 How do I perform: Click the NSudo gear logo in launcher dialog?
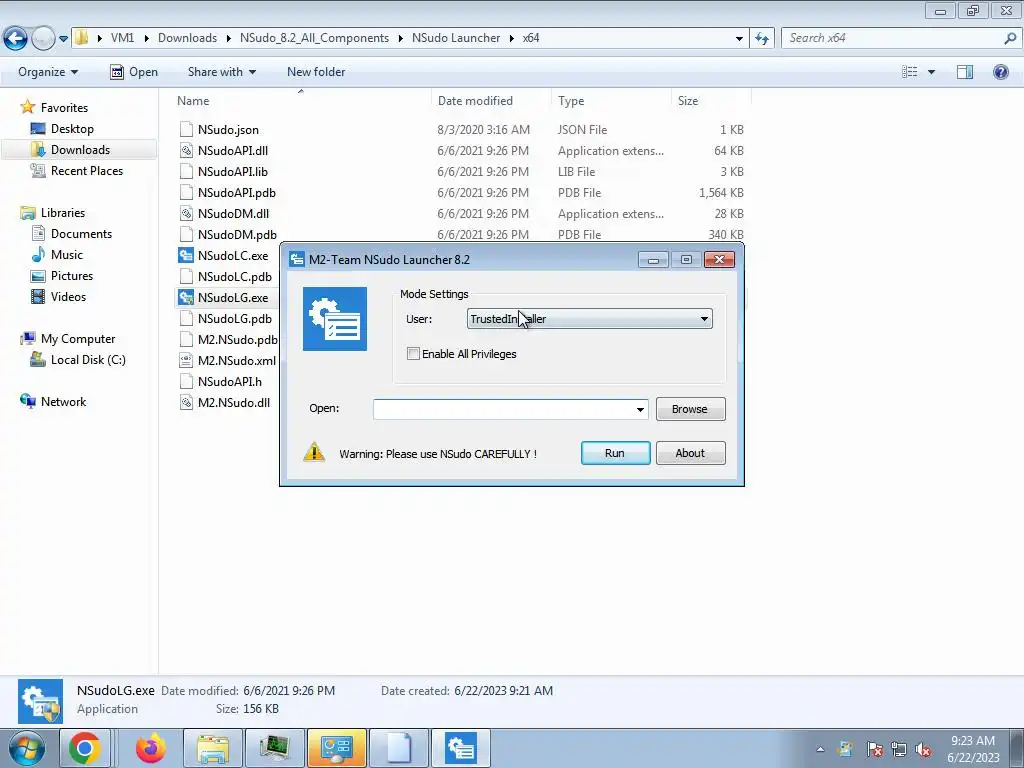(335, 319)
